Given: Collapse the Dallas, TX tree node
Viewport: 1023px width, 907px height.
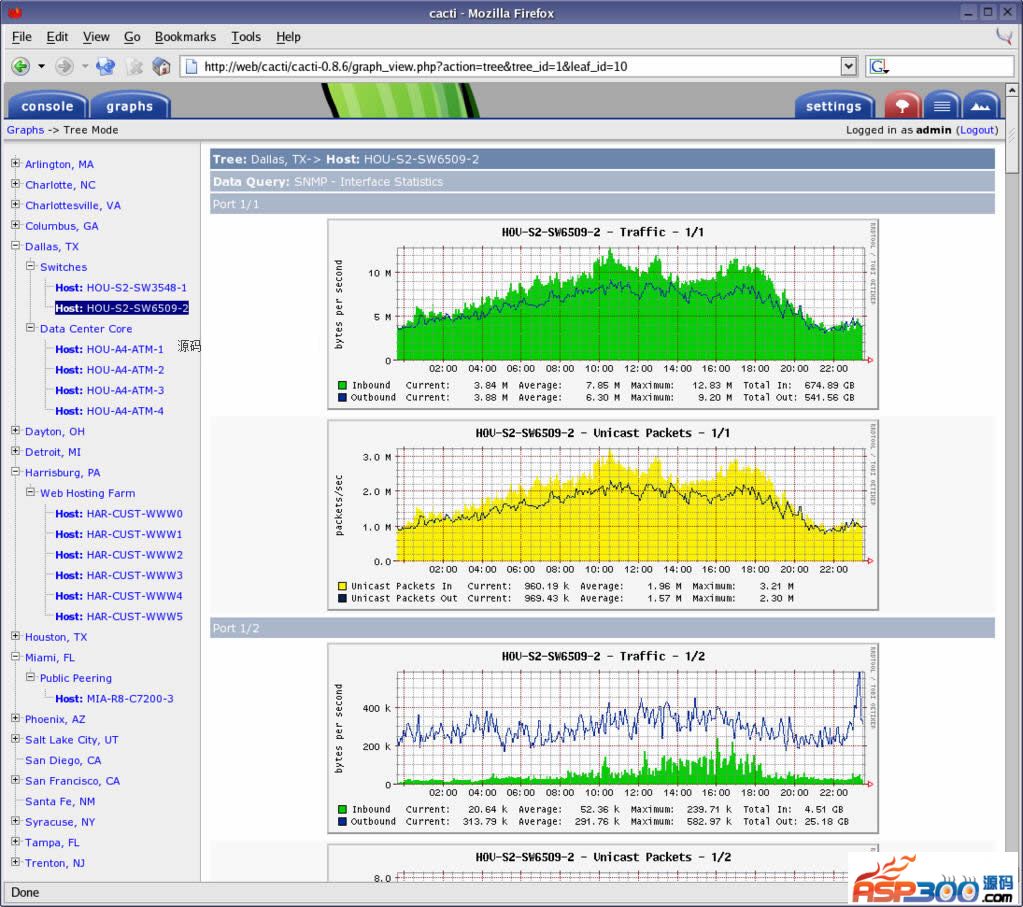Looking at the screenshot, I should [x=15, y=246].
